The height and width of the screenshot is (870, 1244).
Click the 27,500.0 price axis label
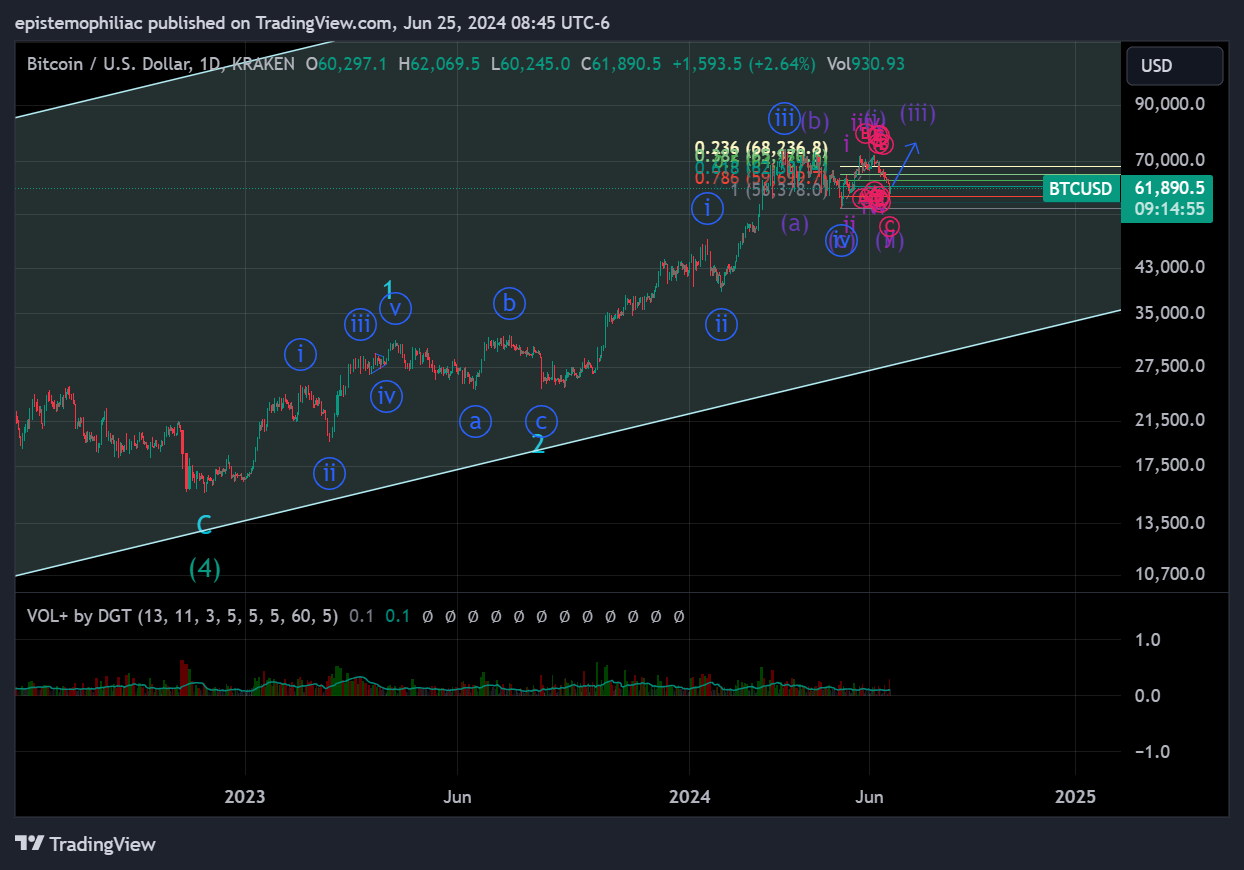pos(1168,366)
